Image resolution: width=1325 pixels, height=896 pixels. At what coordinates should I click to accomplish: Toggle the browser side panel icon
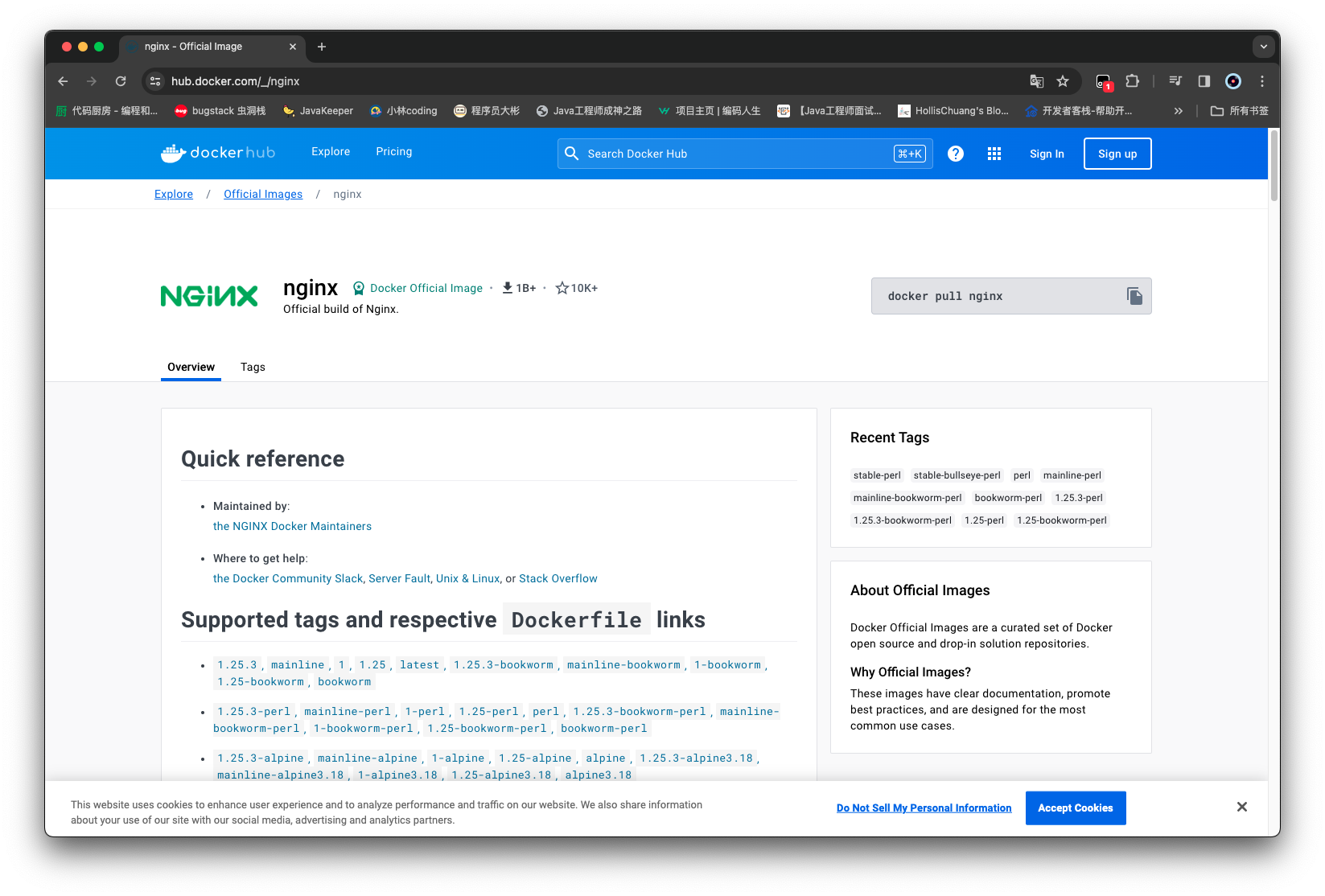(x=1204, y=81)
